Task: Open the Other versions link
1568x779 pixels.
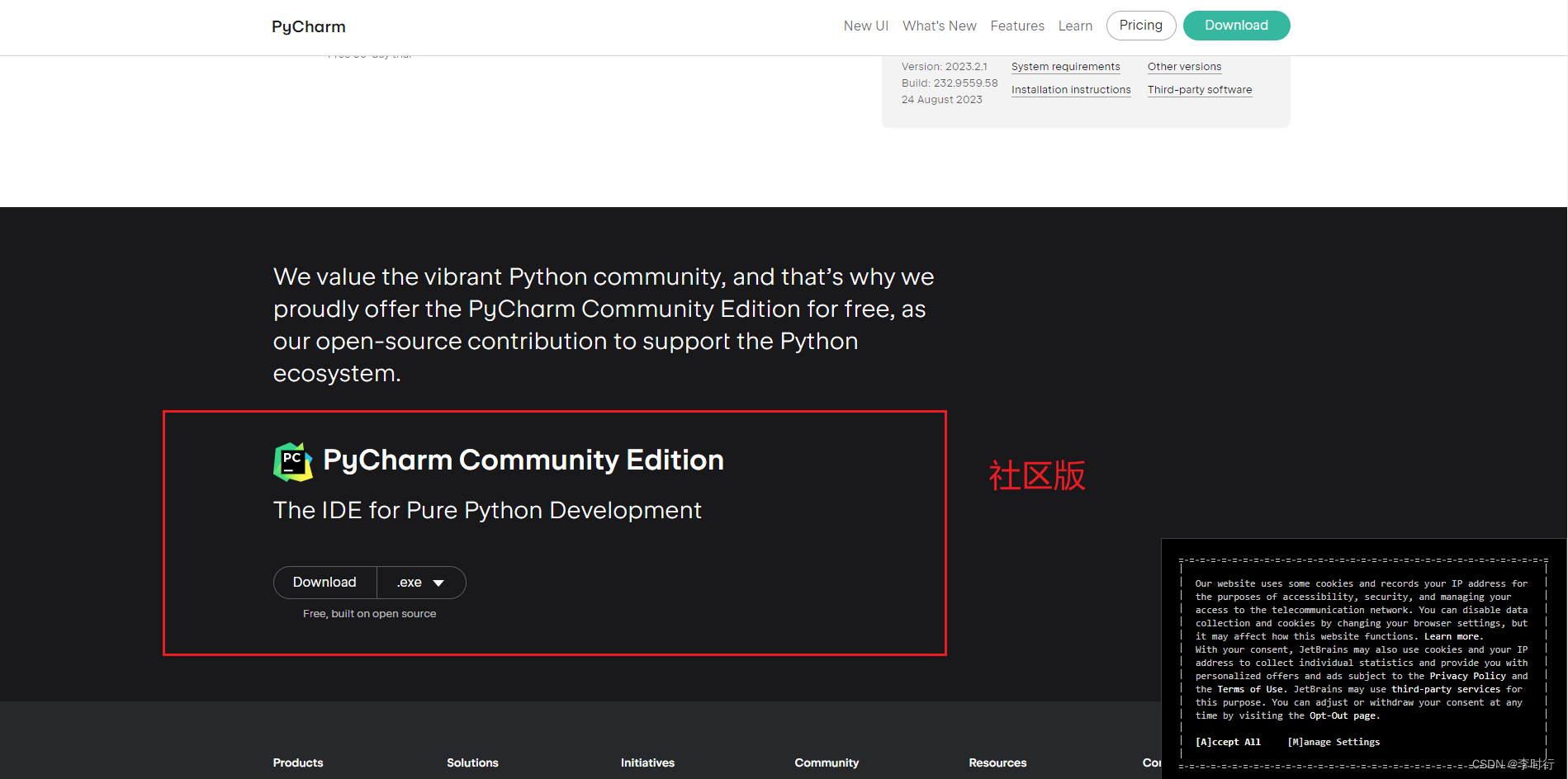Action: (1184, 66)
